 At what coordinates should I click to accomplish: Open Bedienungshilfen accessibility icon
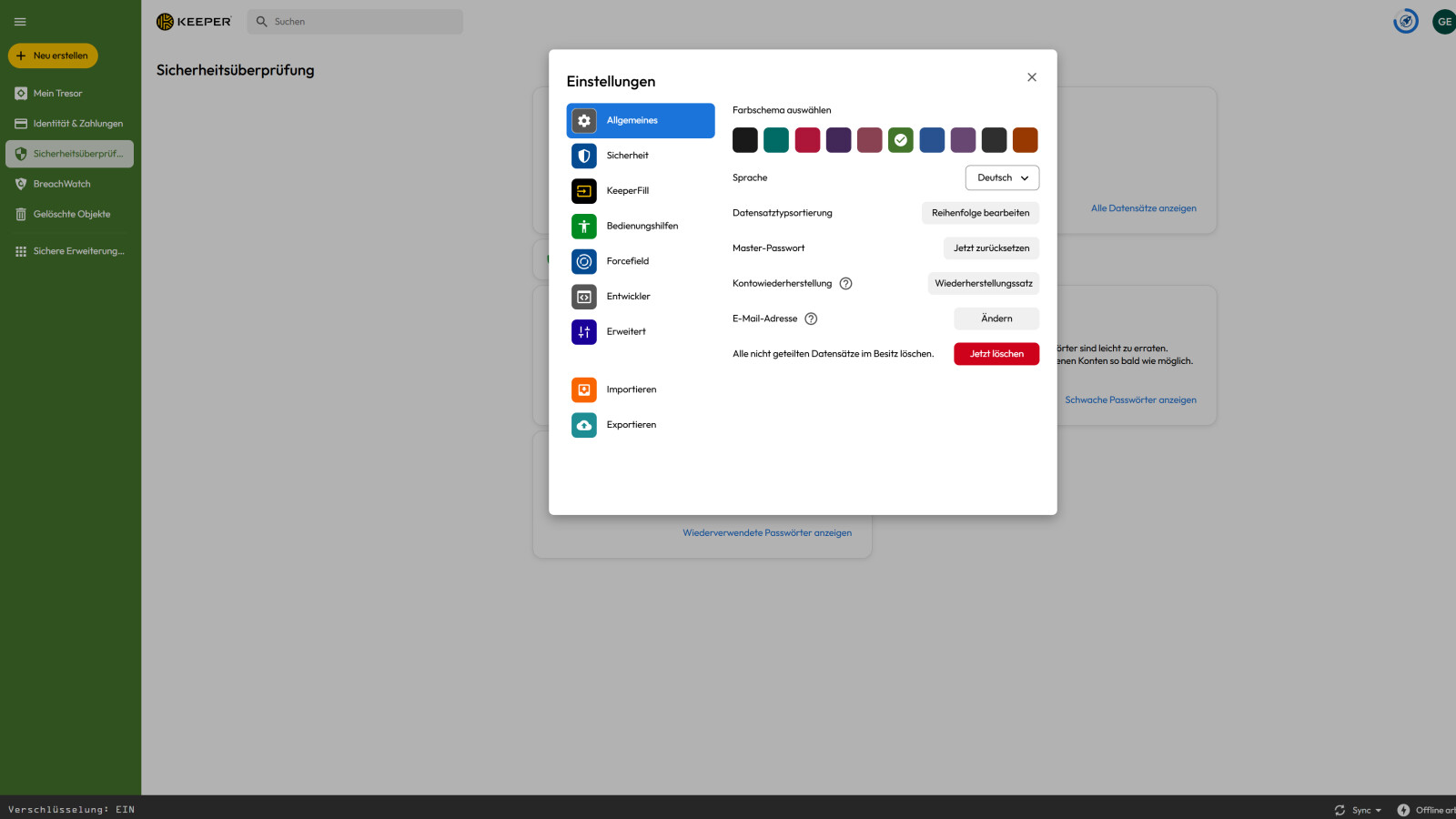coord(583,227)
